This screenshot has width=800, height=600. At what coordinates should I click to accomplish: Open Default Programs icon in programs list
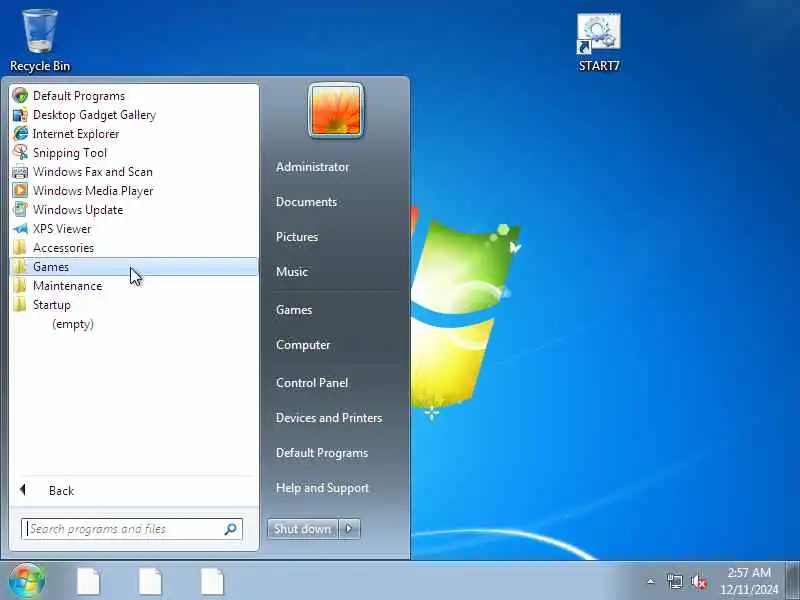click(x=20, y=95)
